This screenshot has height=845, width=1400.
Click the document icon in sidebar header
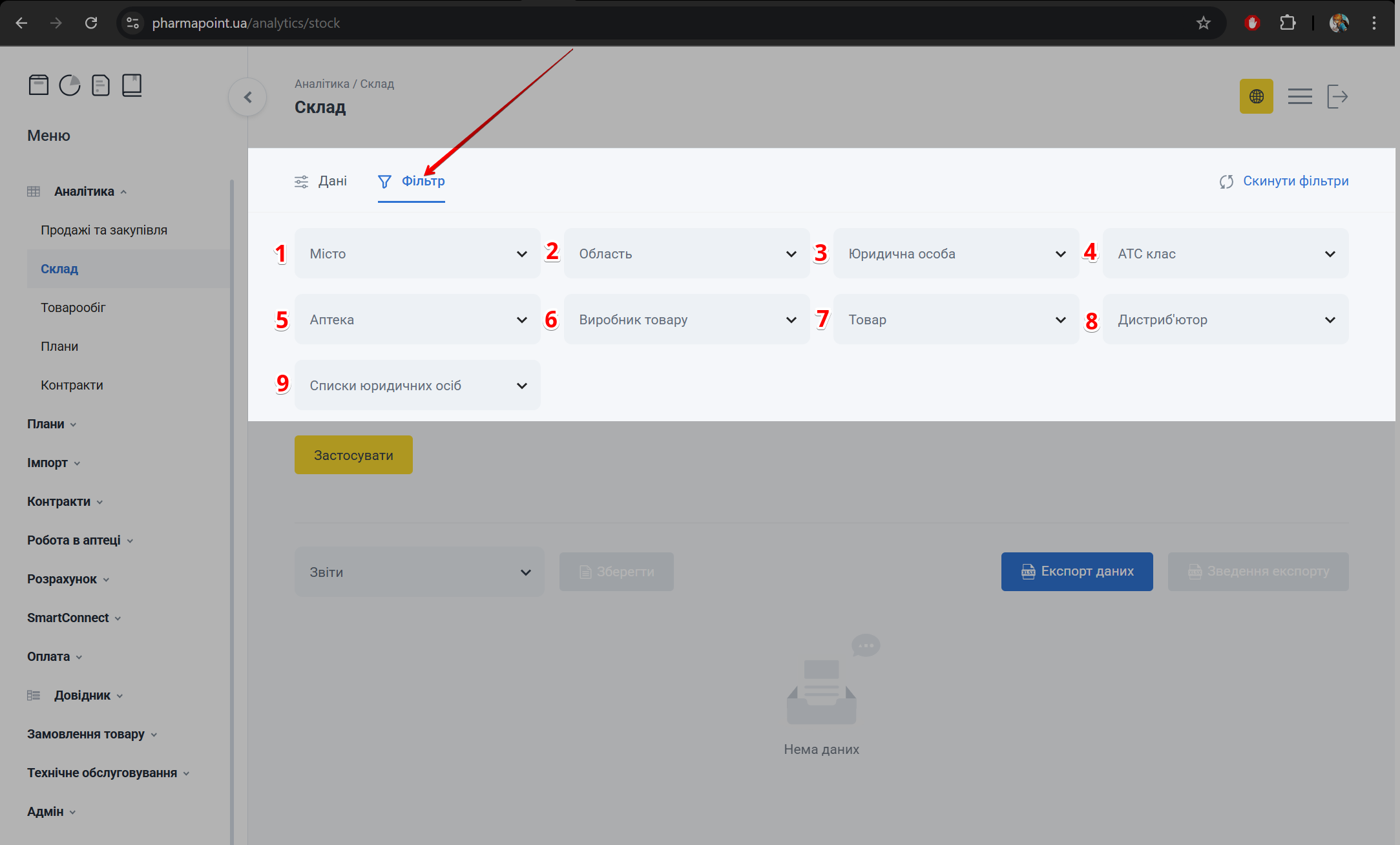coord(101,85)
